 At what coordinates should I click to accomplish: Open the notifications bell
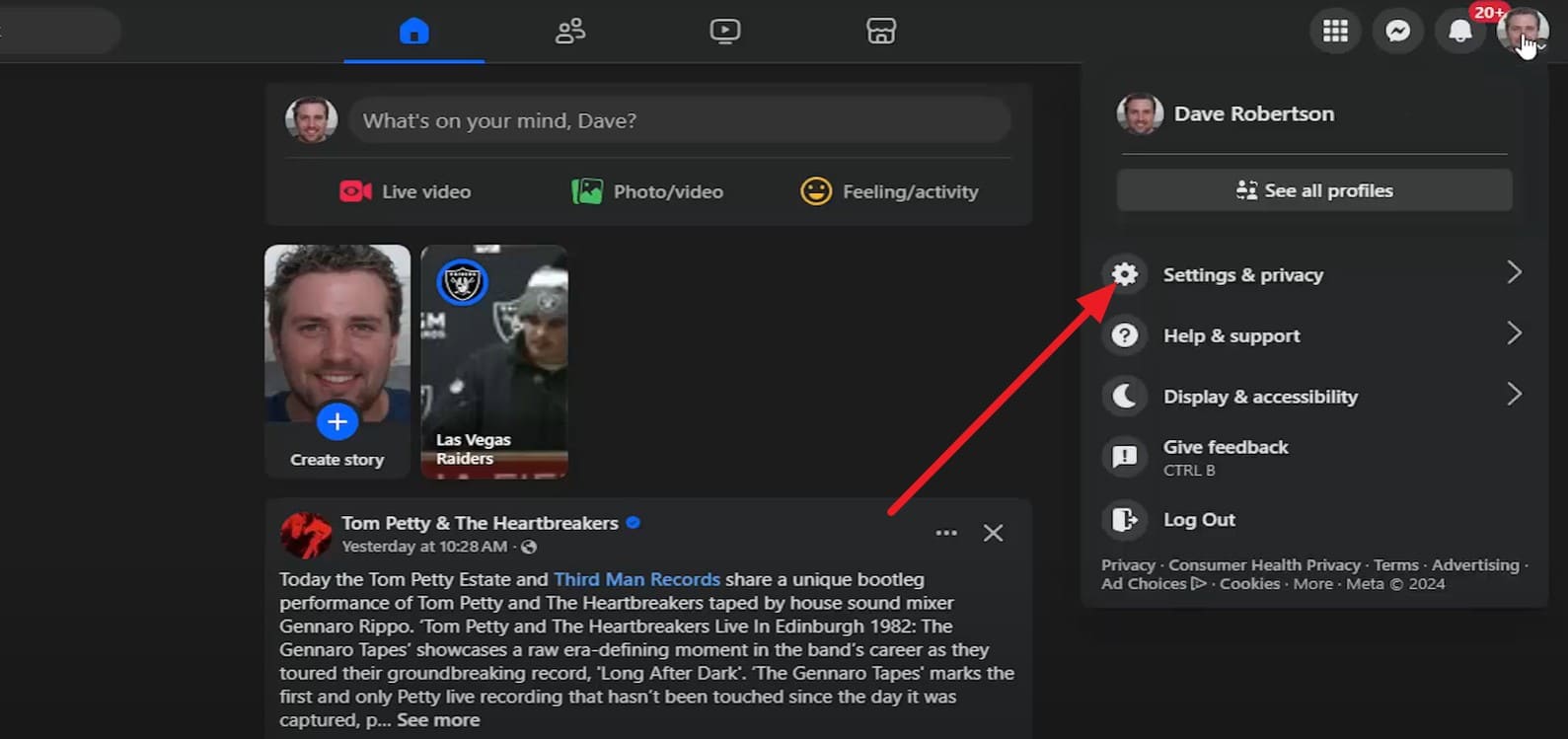point(1460,32)
